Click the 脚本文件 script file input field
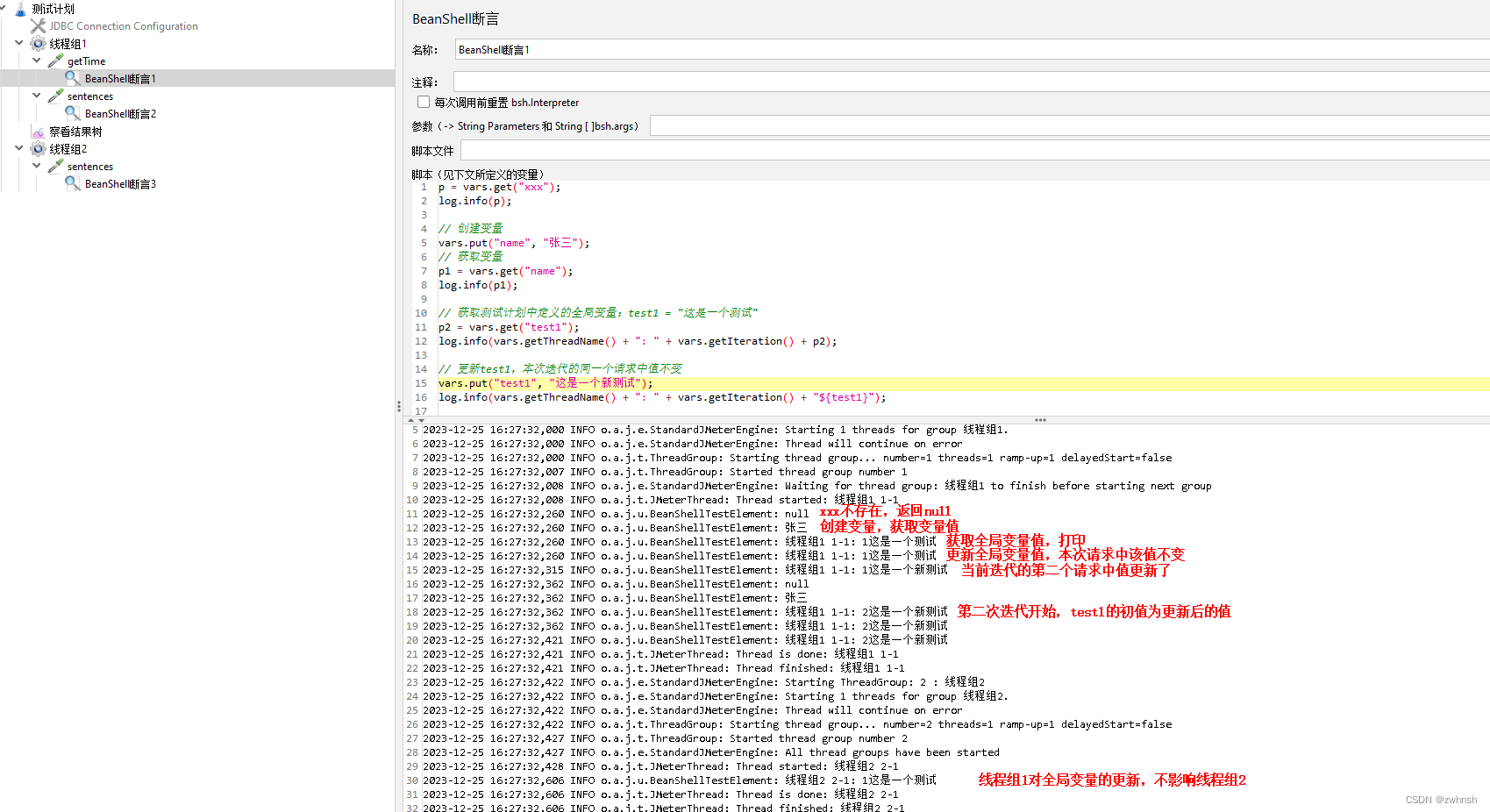This screenshot has width=1490, height=812. pyautogui.click(x=975, y=151)
